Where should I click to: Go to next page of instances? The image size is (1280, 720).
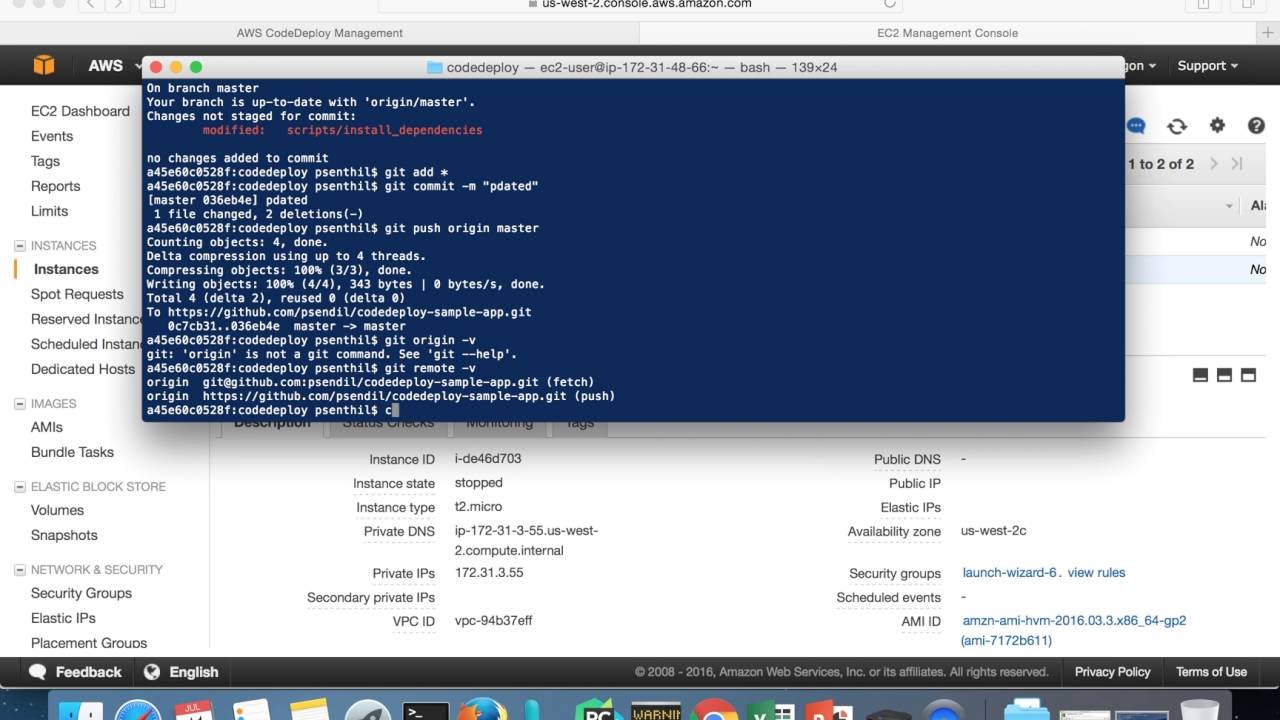coord(1214,164)
